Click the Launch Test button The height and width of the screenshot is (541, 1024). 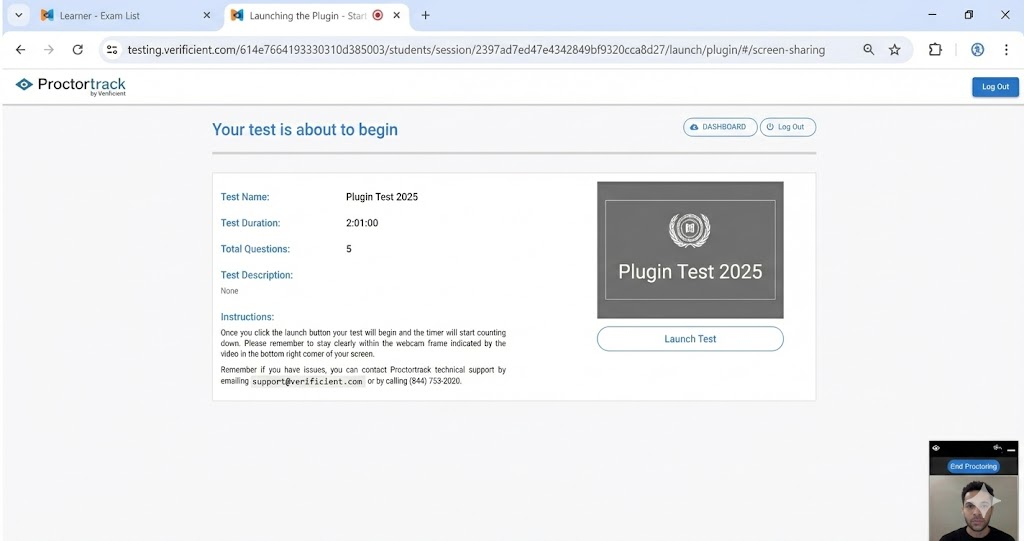(690, 338)
